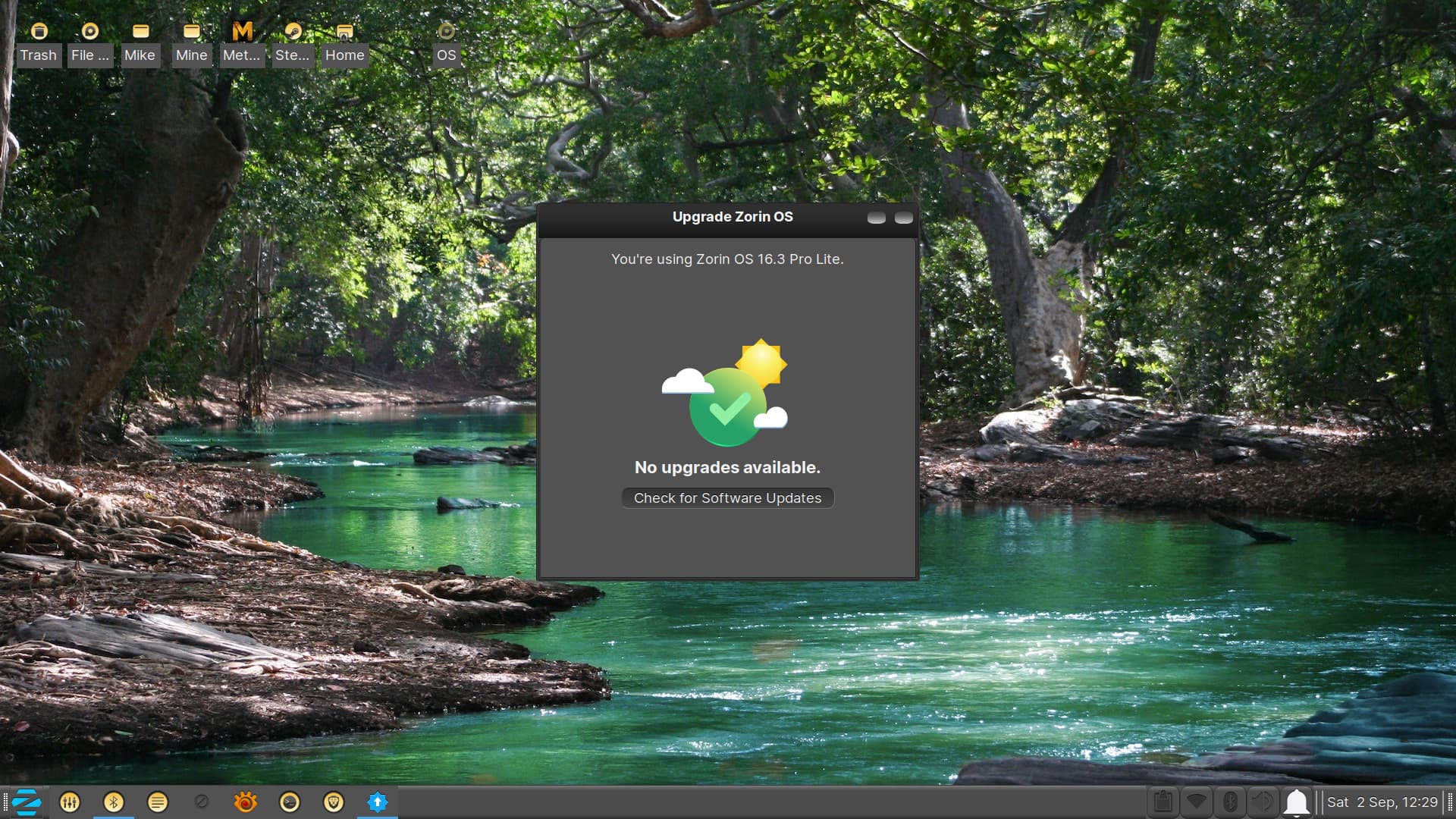The height and width of the screenshot is (819, 1456).
Task: Switch to Upgrade Zorin OS taskbar icon
Action: click(378, 802)
